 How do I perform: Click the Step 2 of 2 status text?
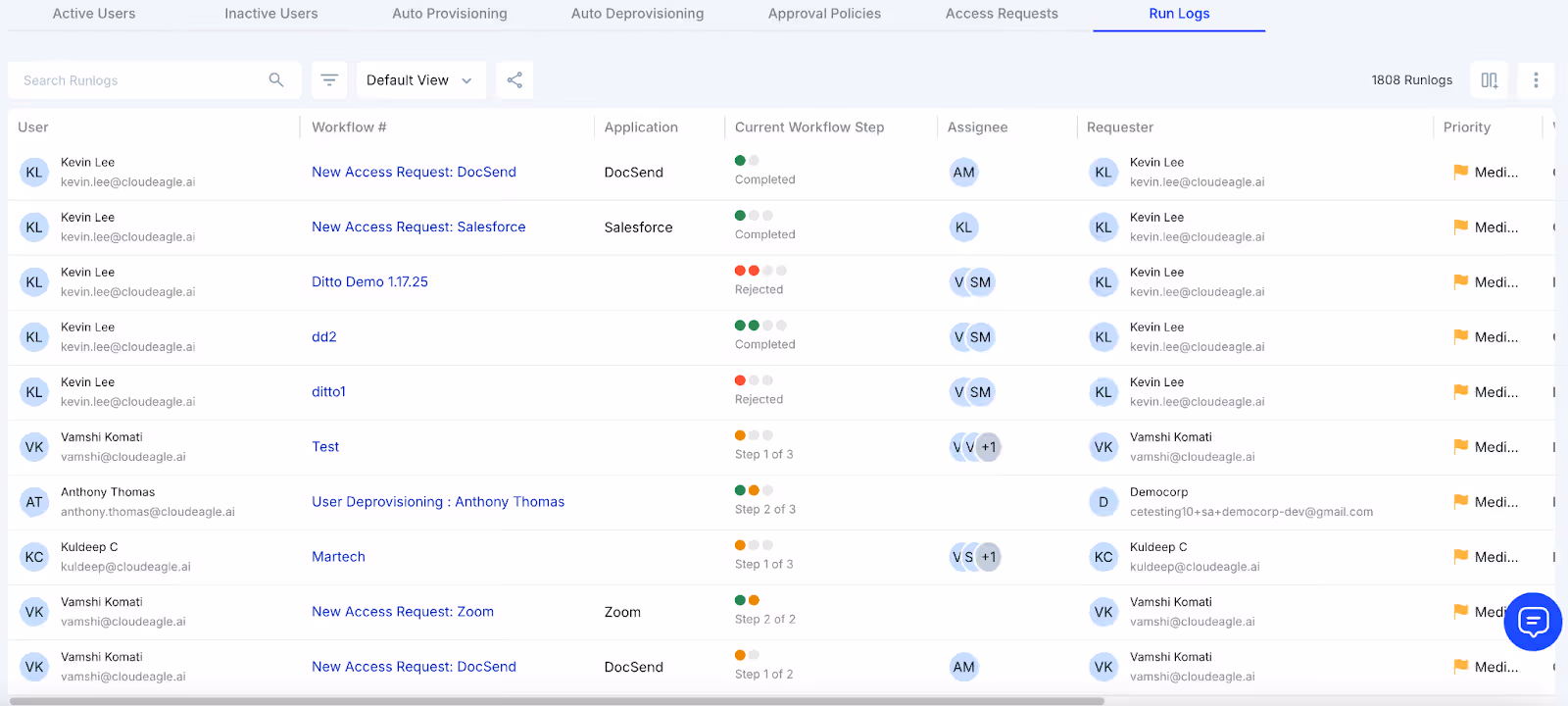765,620
